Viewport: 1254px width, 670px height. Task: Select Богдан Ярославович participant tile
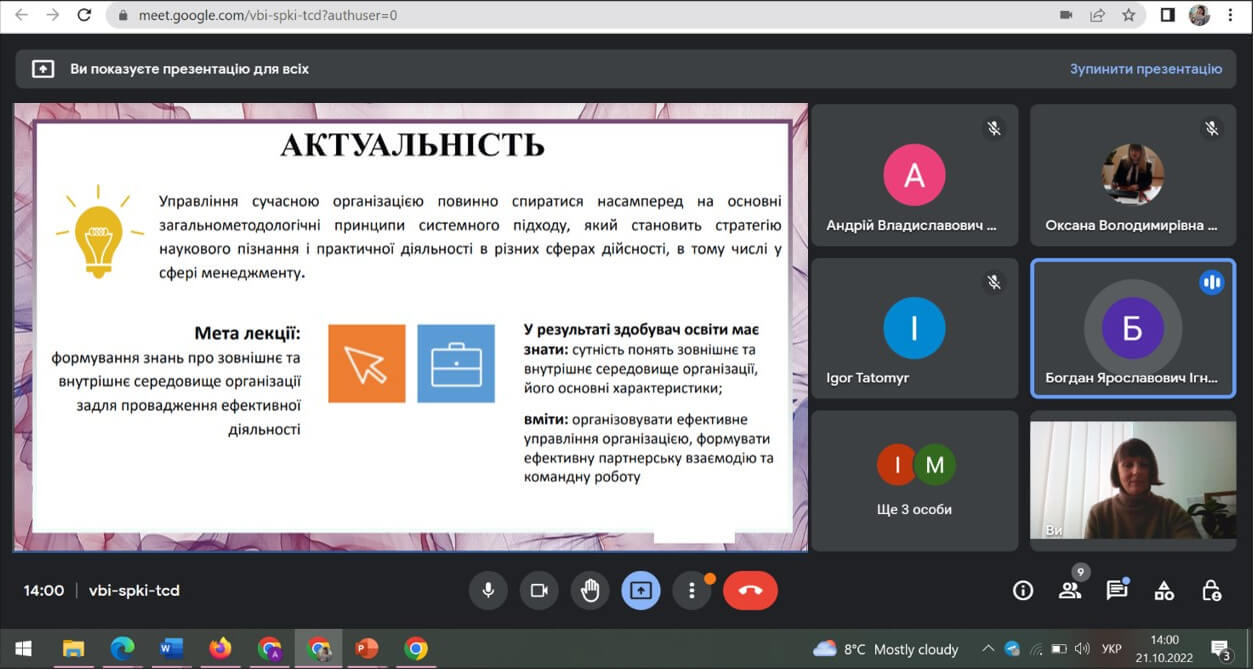click(x=1132, y=329)
